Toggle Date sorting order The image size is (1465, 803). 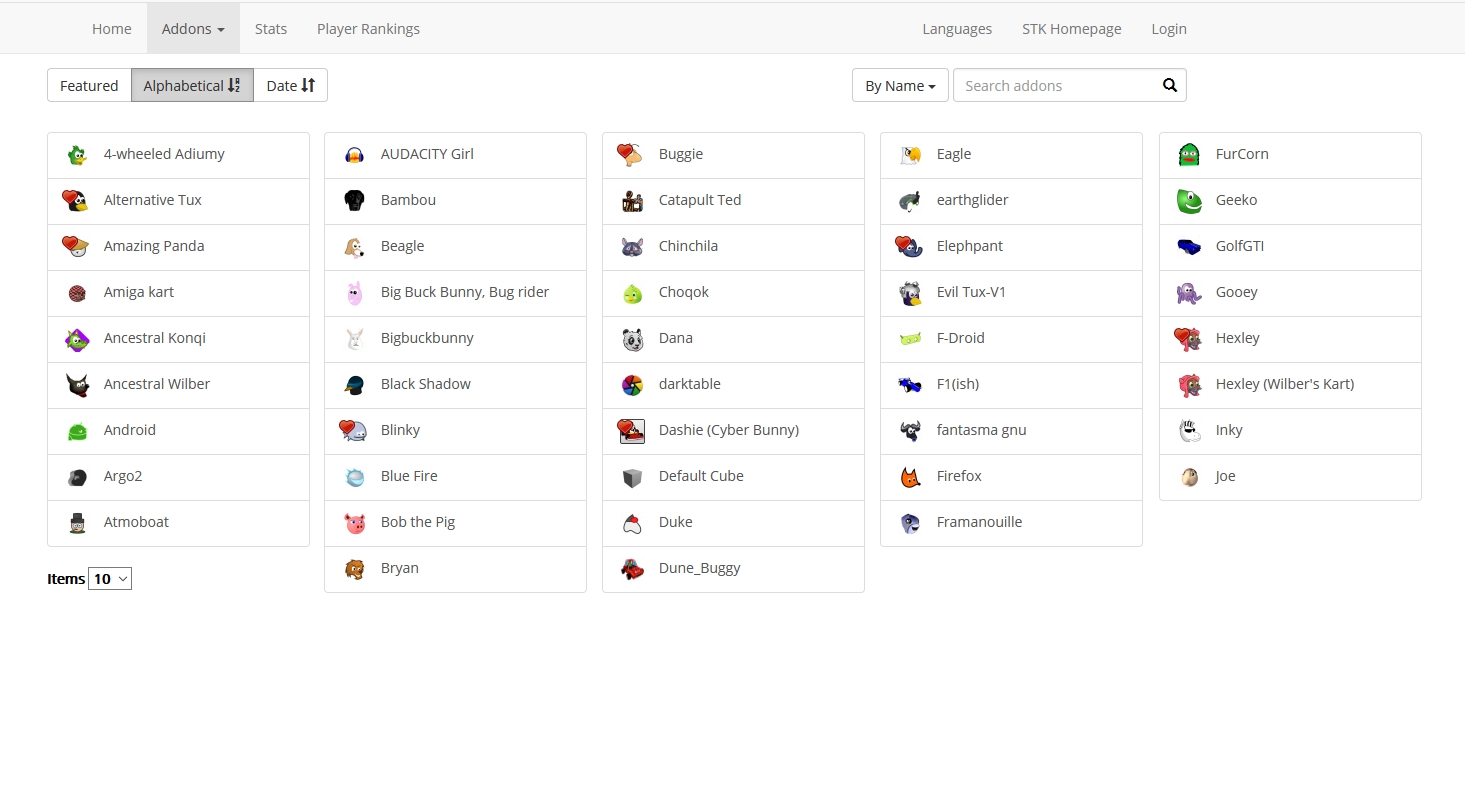[x=290, y=86]
